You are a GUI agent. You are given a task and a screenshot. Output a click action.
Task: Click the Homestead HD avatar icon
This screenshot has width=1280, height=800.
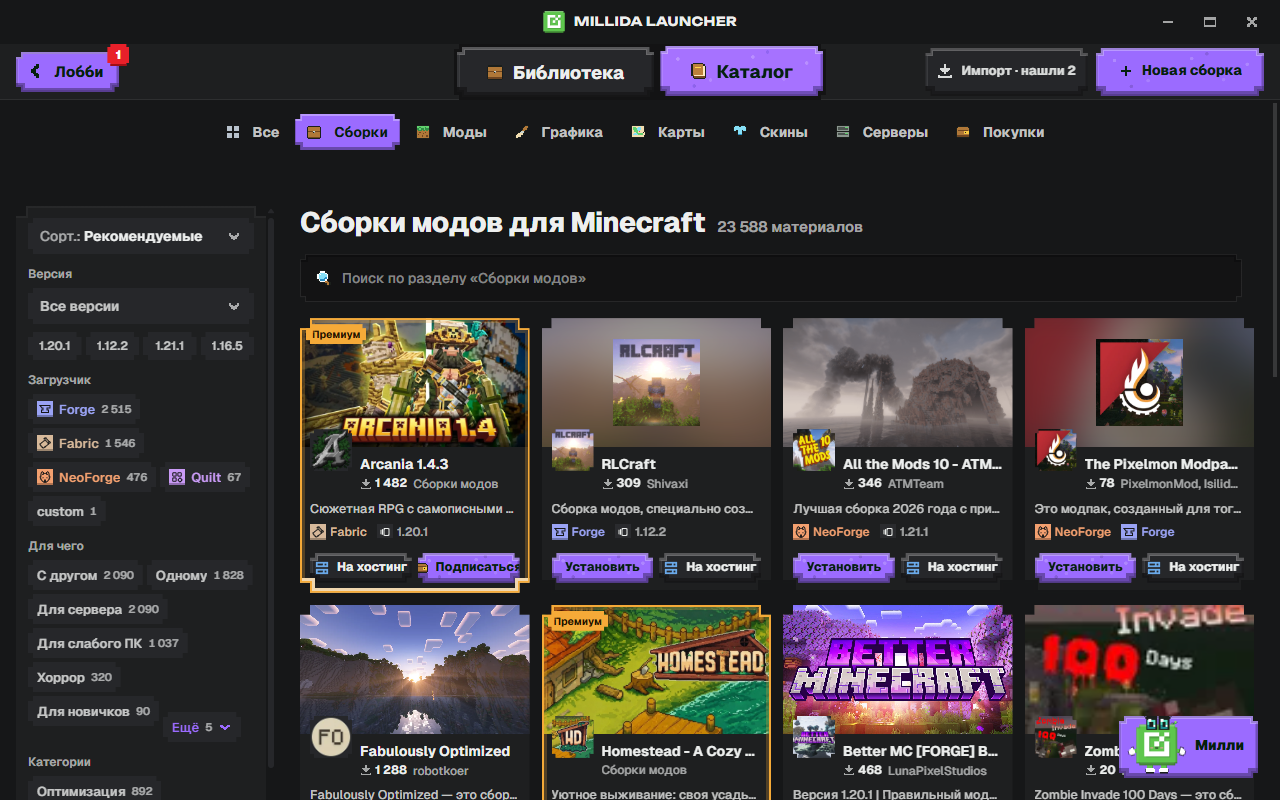[573, 738]
